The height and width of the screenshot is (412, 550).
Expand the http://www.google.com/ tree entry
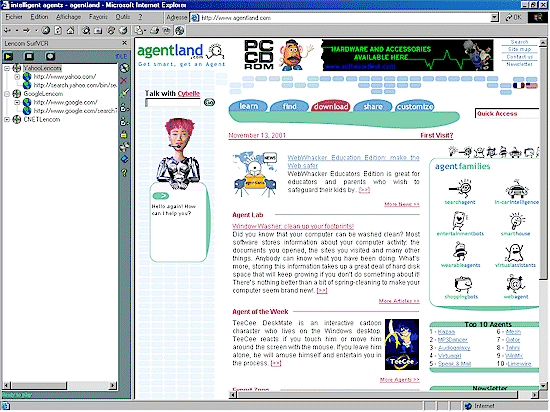coord(17,102)
